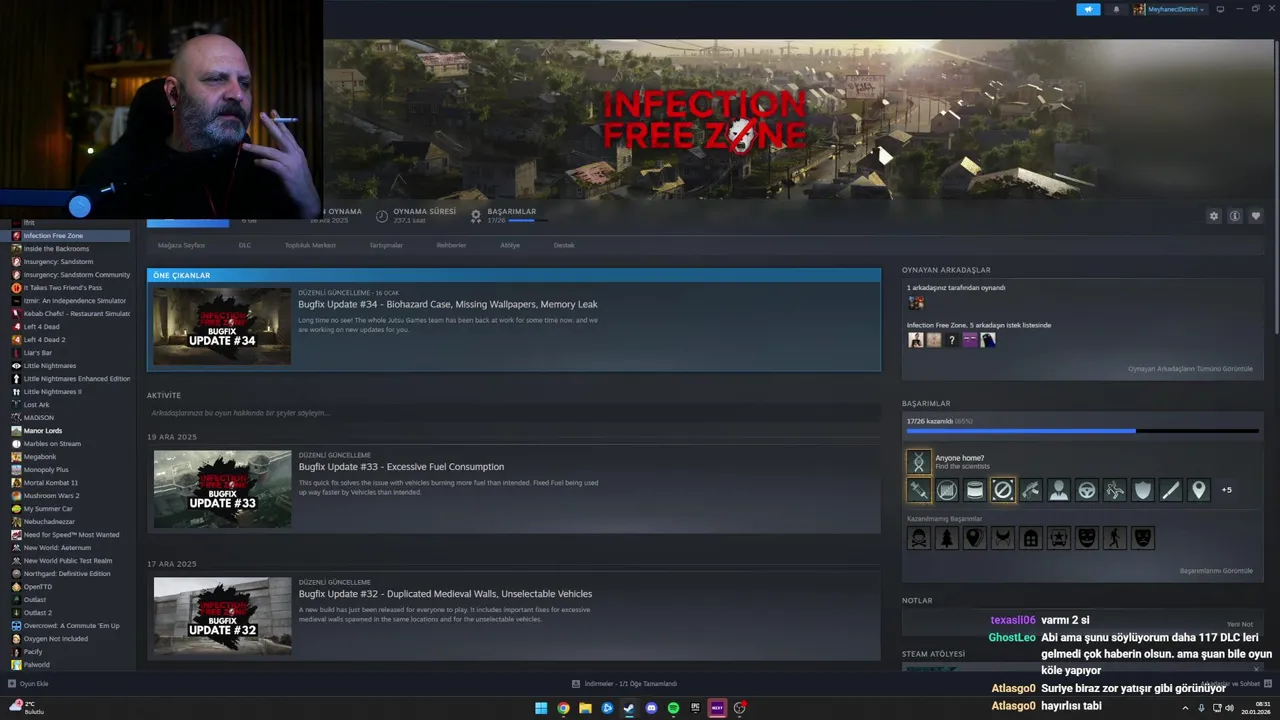The image size is (1280, 720).
Task: Click the map pin achievement icon
Action: tap(1199, 490)
